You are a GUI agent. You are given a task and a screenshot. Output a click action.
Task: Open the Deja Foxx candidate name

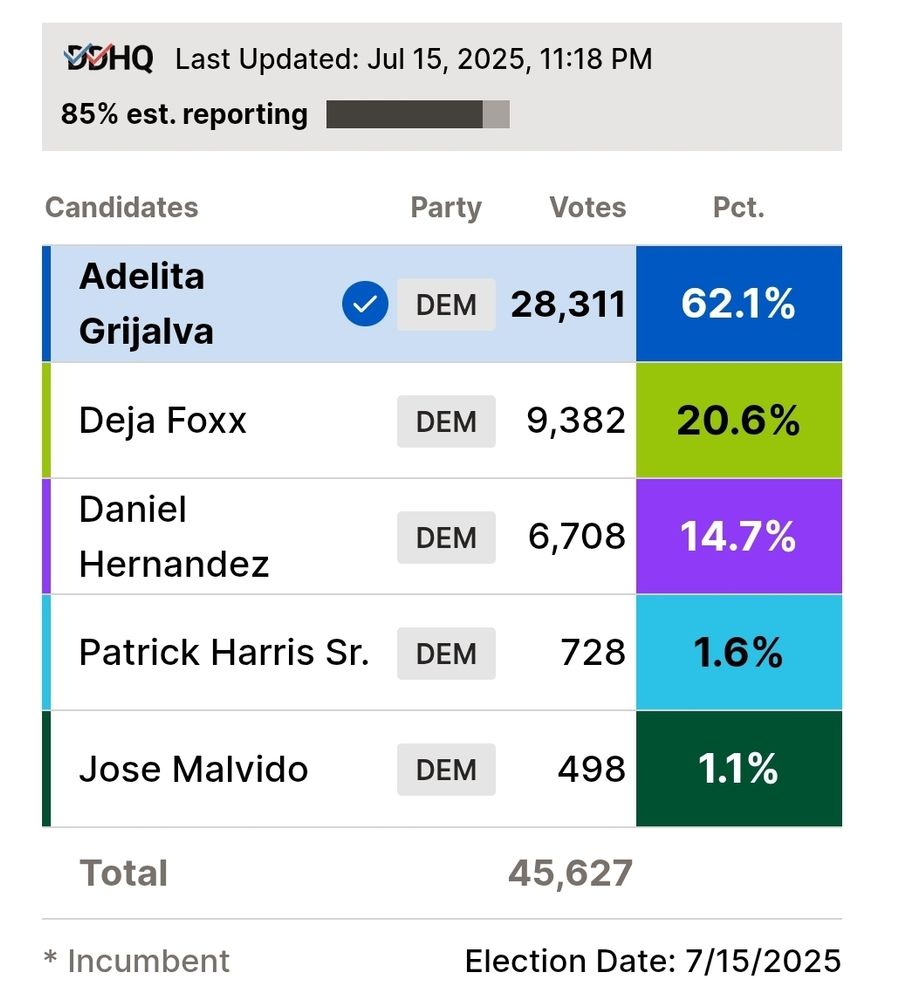(x=163, y=420)
